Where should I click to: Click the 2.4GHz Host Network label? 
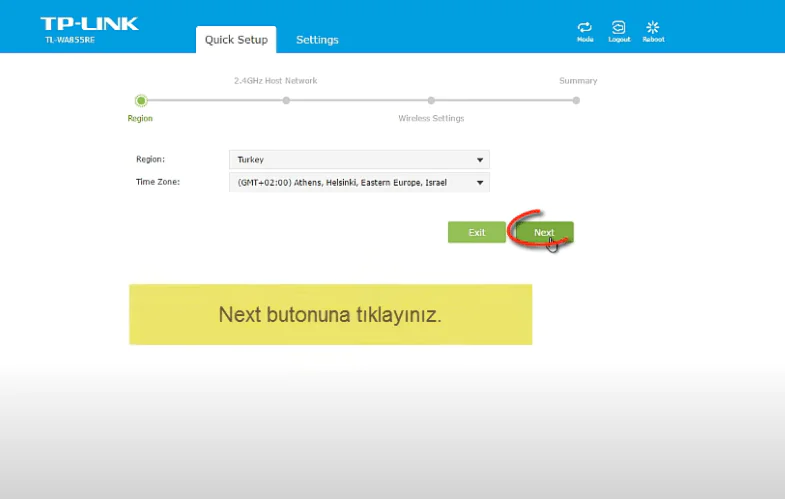pyautogui.click(x=275, y=81)
